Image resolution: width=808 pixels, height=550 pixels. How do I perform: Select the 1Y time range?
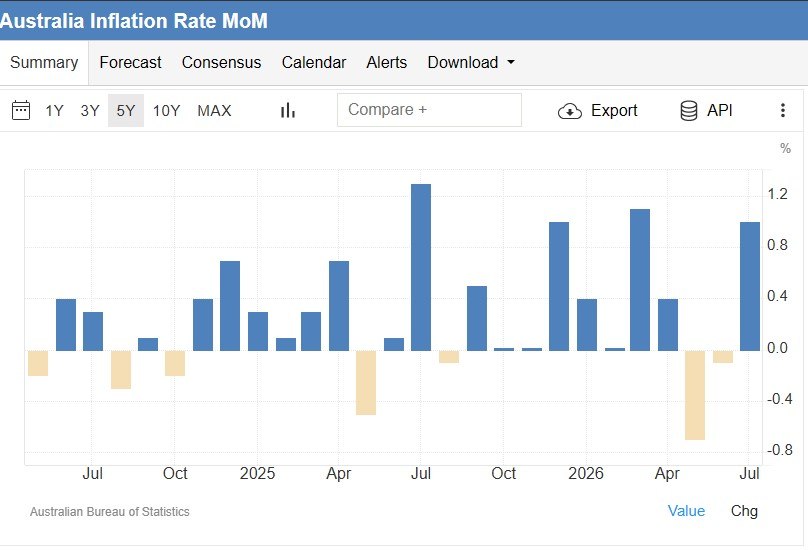click(x=54, y=111)
